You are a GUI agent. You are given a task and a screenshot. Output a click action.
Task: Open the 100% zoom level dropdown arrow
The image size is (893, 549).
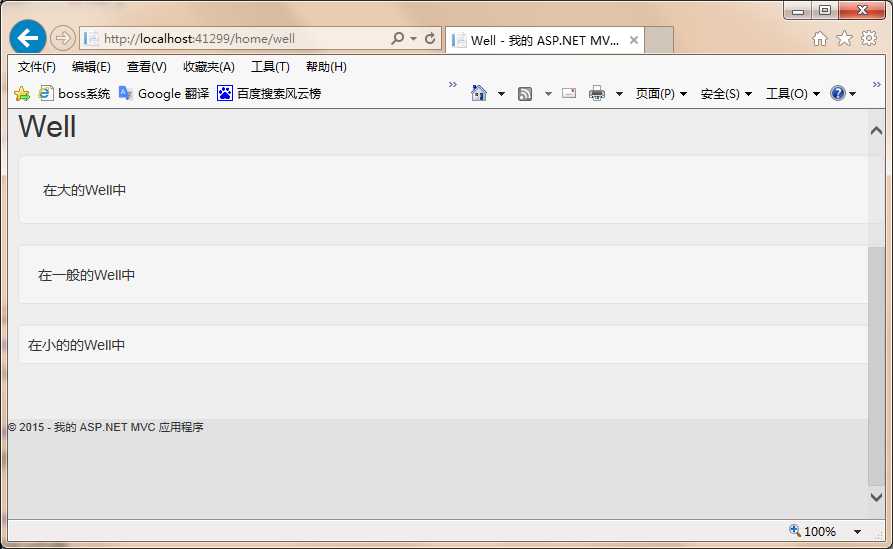click(x=857, y=532)
